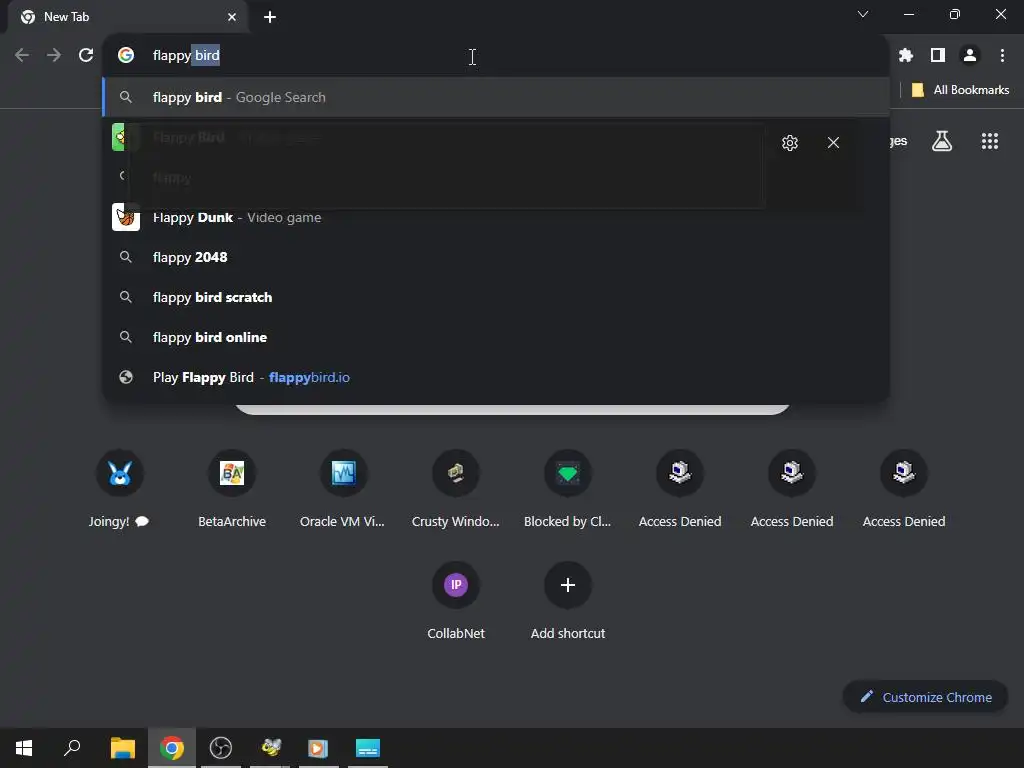Toggle the side panel icon
Screen dimensions: 1024x768
(937, 56)
